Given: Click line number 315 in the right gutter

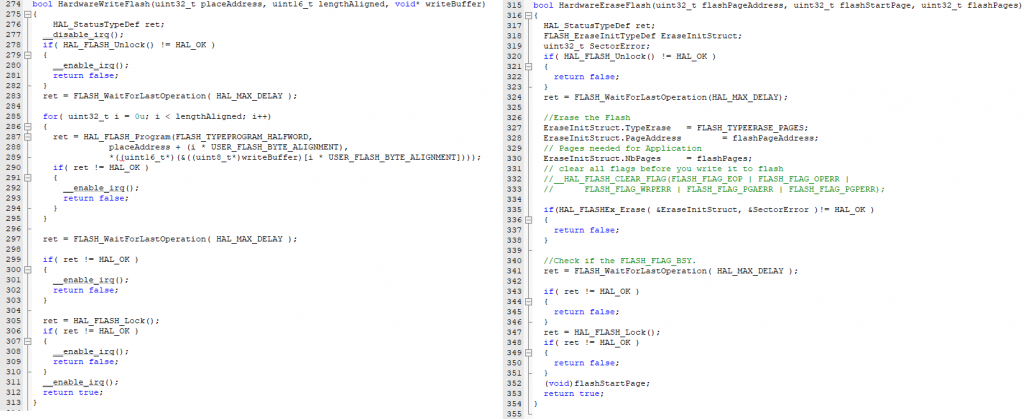Looking at the screenshot, I should tap(513, 6).
